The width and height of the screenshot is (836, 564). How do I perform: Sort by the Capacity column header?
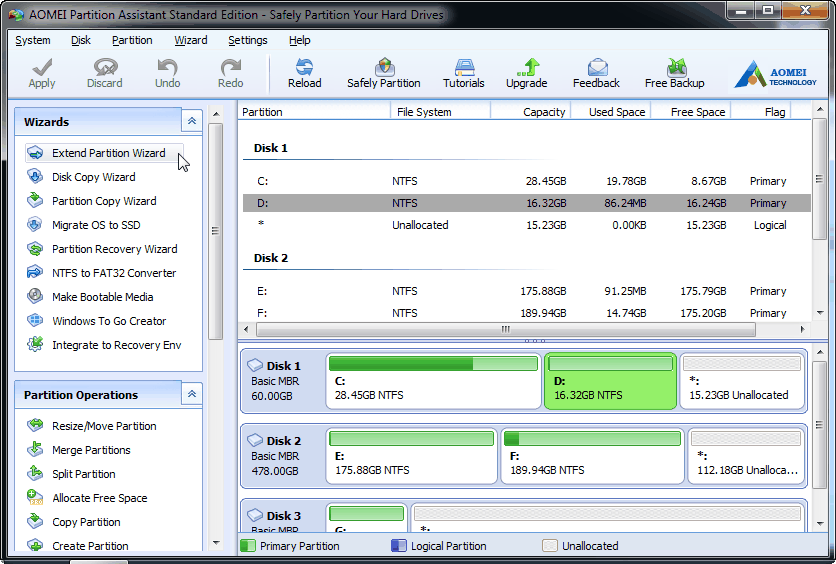pyautogui.click(x=530, y=112)
